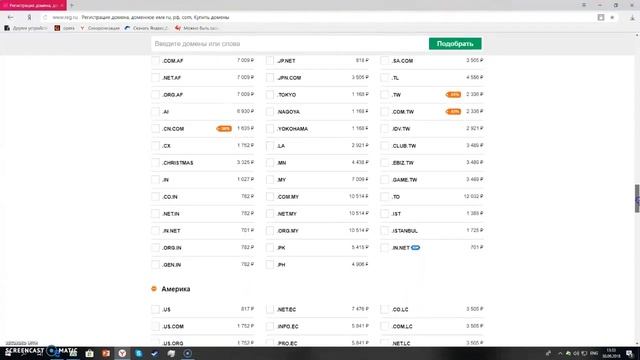
Task: Click the .IDV.TW domain label
Action: [x=401, y=129]
